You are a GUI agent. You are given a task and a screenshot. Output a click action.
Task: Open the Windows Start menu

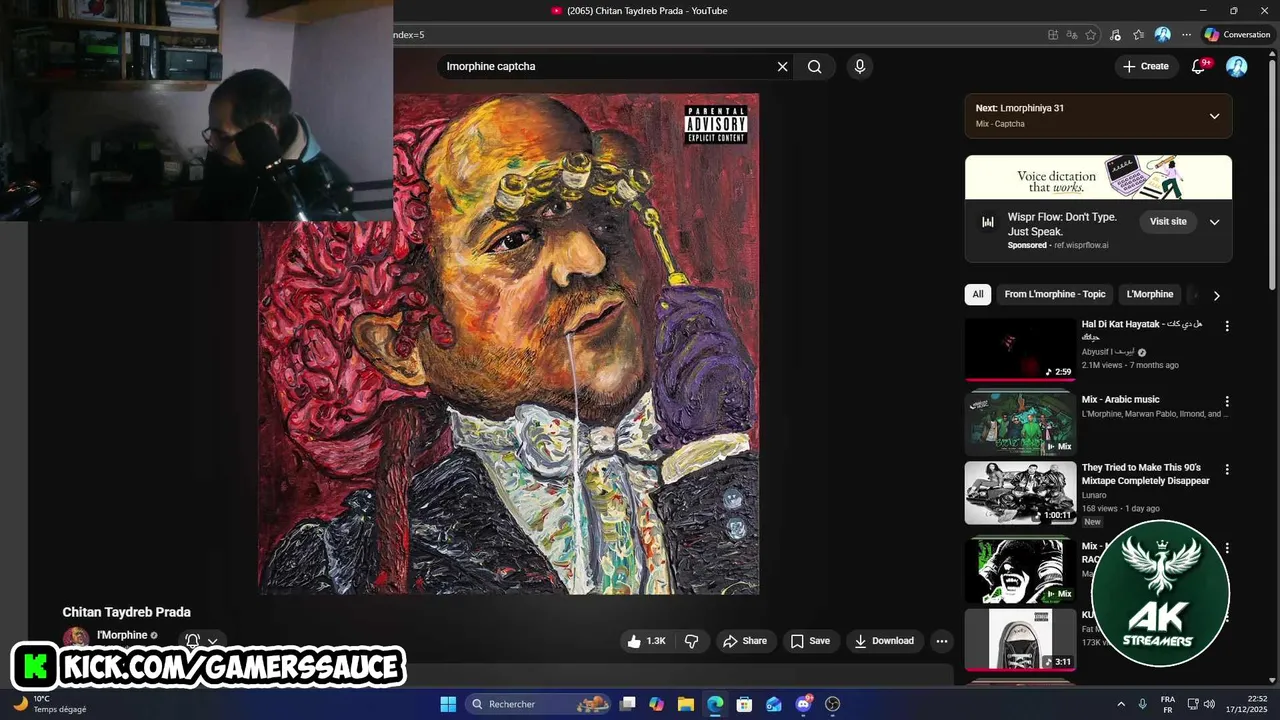pyautogui.click(x=448, y=704)
